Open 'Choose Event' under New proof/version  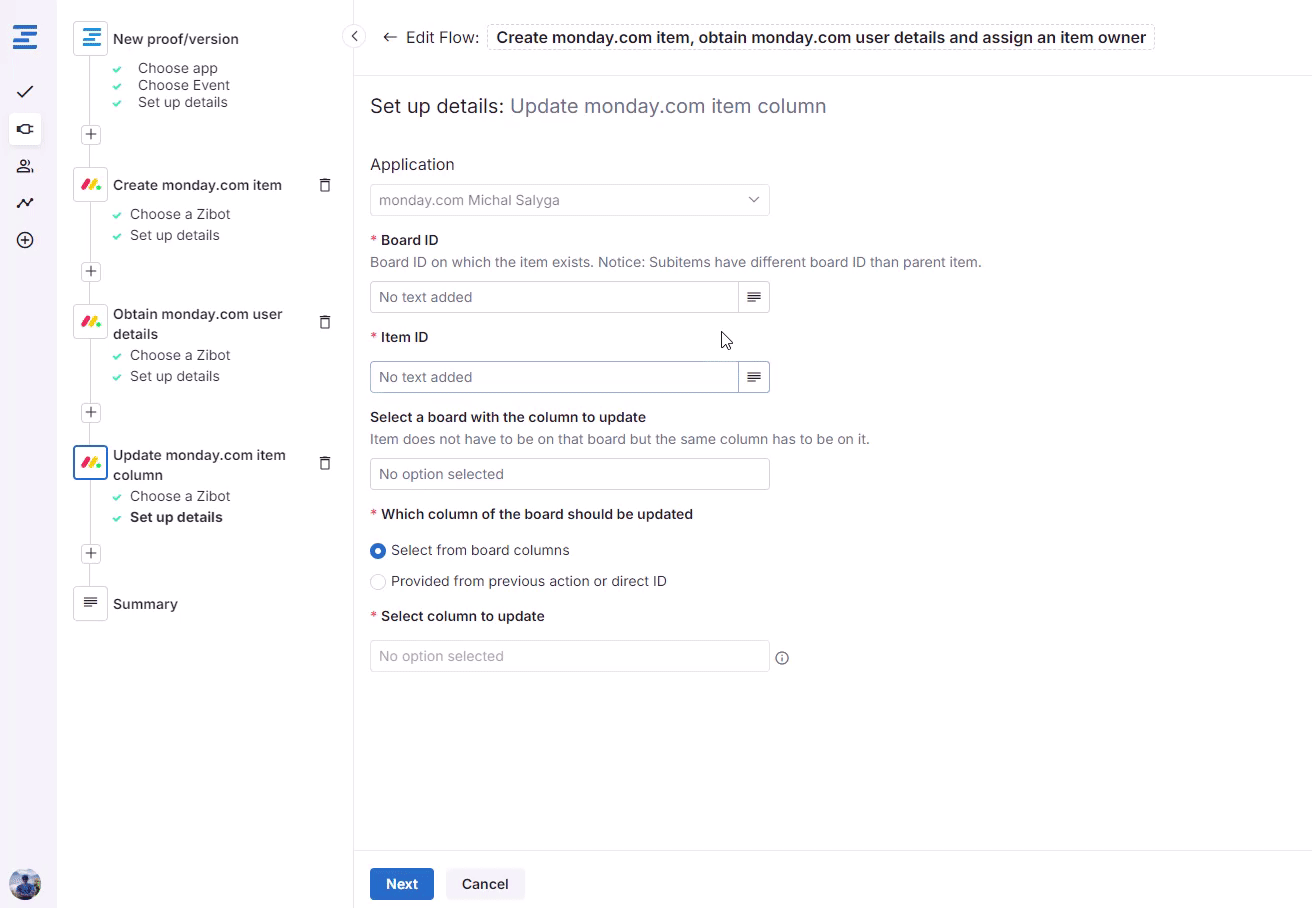(183, 85)
